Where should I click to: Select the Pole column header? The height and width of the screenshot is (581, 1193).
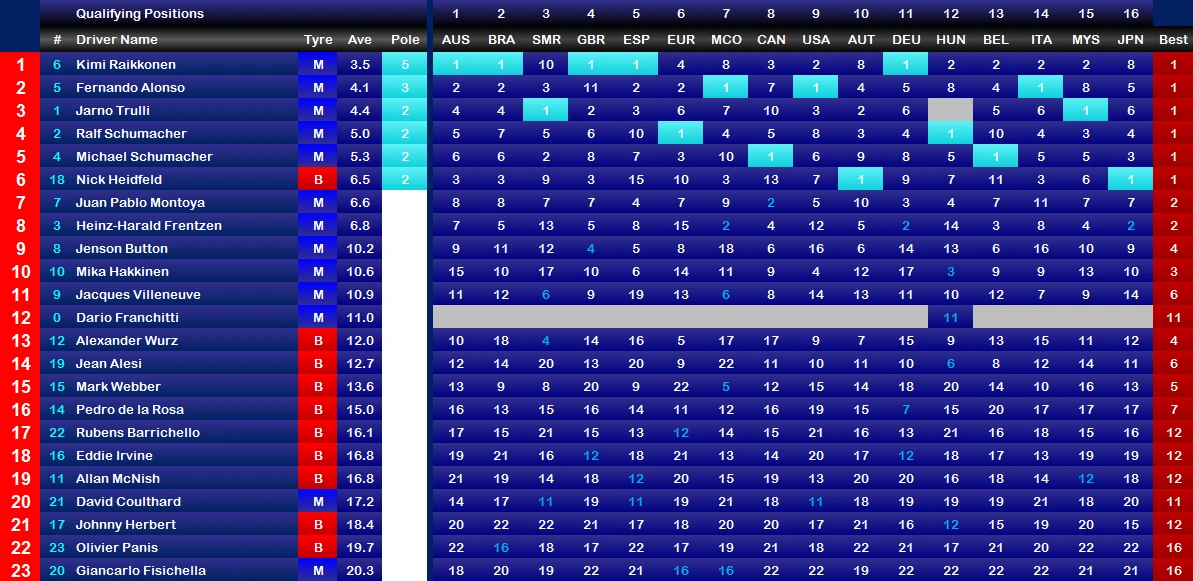[x=405, y=40]
